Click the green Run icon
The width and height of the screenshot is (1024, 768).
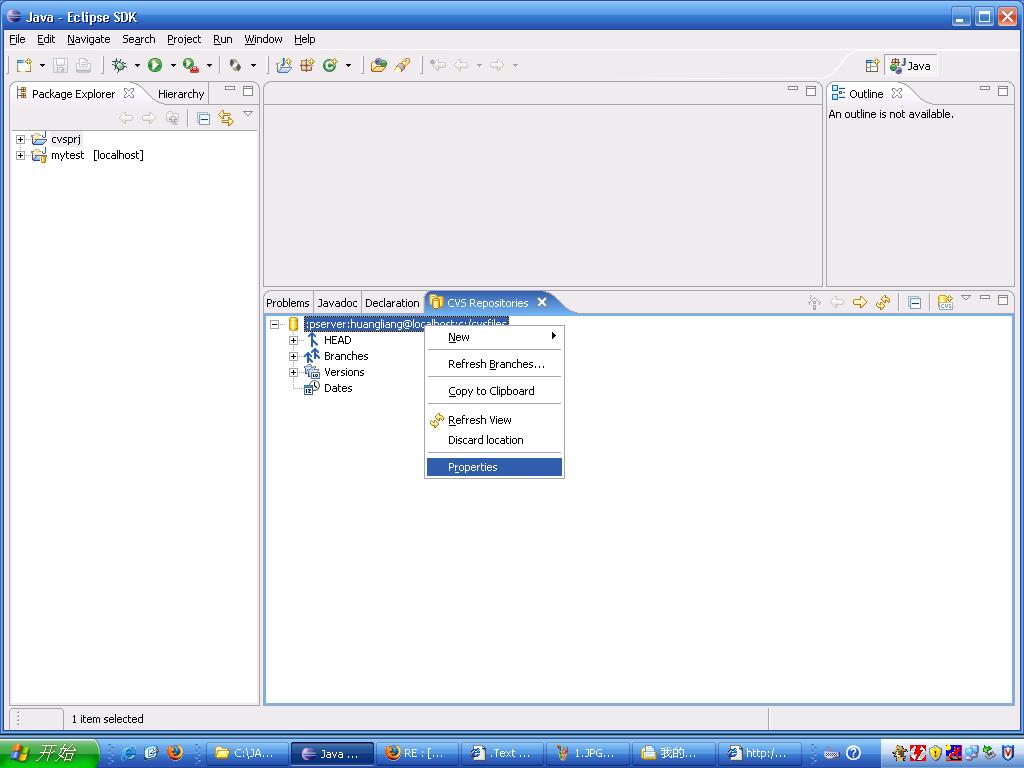(155, 65)
